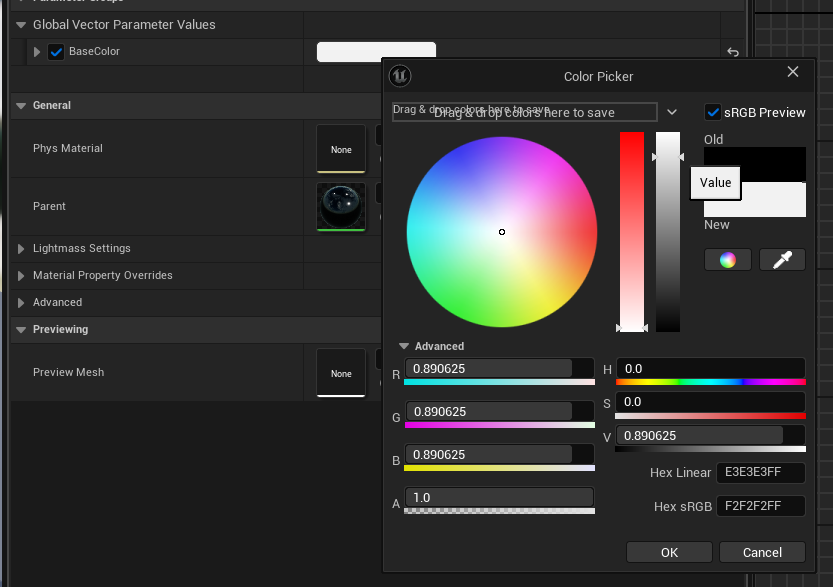Select the Parent material sphere thumbnail
The image size is (833, 587).
[341, 207]
